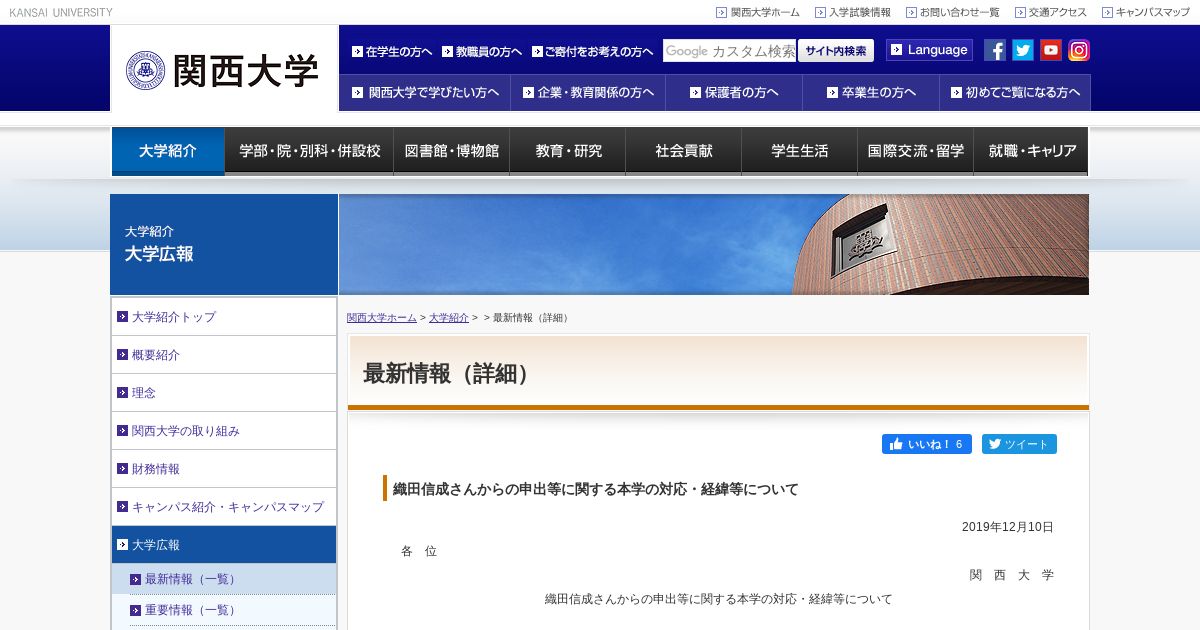
Task: Open Kansai University Twitter icon
Action: point(1023,50)
